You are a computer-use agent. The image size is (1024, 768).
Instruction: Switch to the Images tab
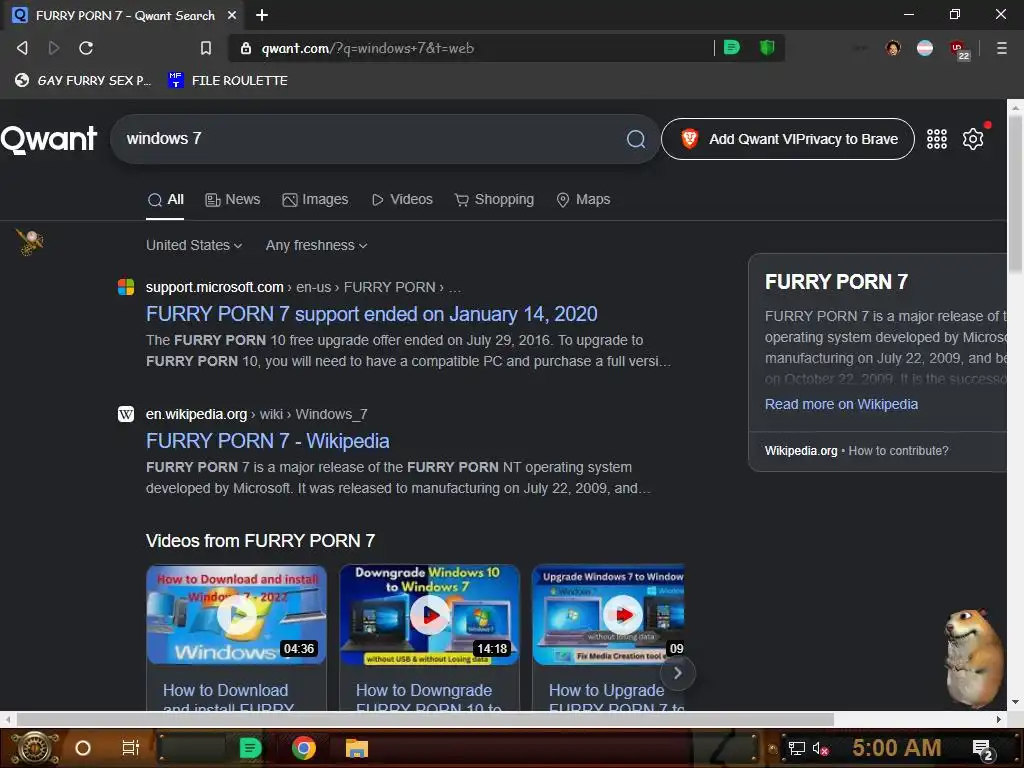(x=315, y=200)
